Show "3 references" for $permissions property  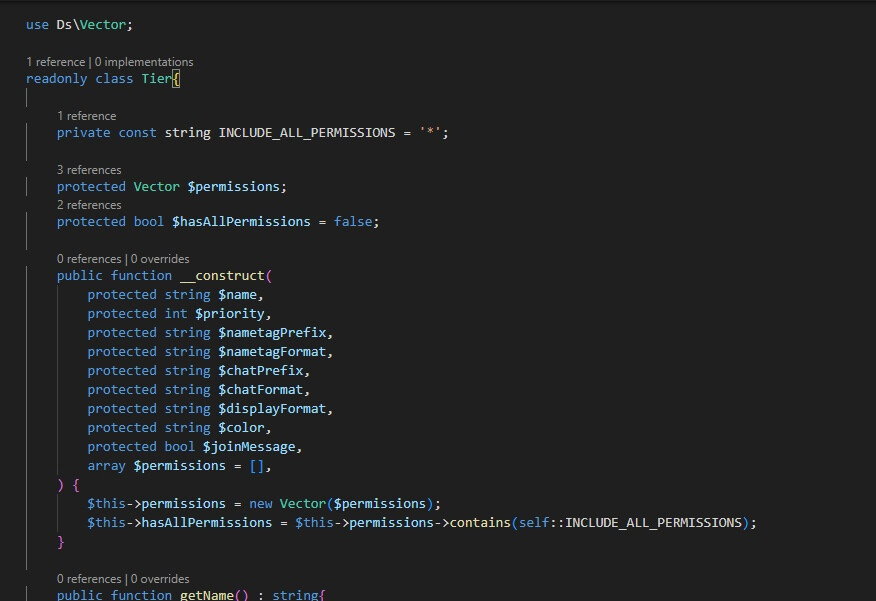[x=89, y=170]
